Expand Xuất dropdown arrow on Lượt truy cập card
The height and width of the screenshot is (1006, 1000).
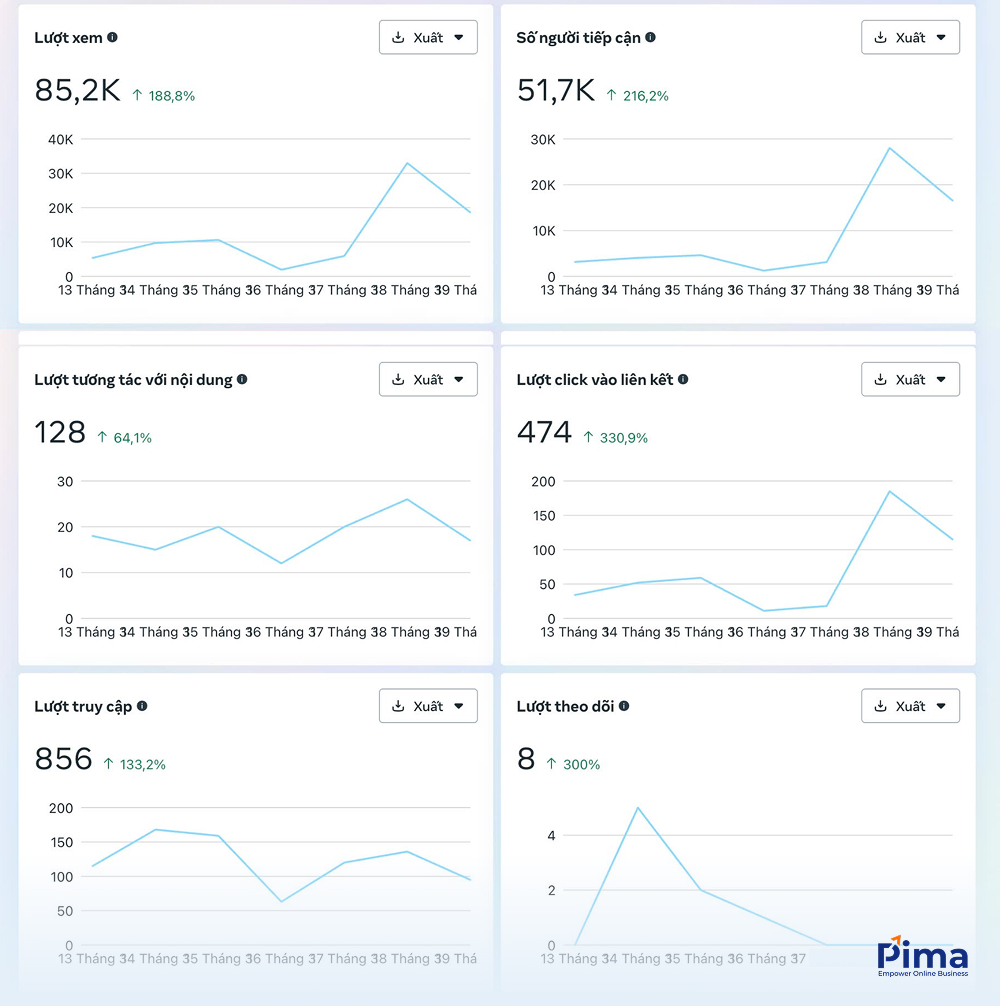point(459,706)
